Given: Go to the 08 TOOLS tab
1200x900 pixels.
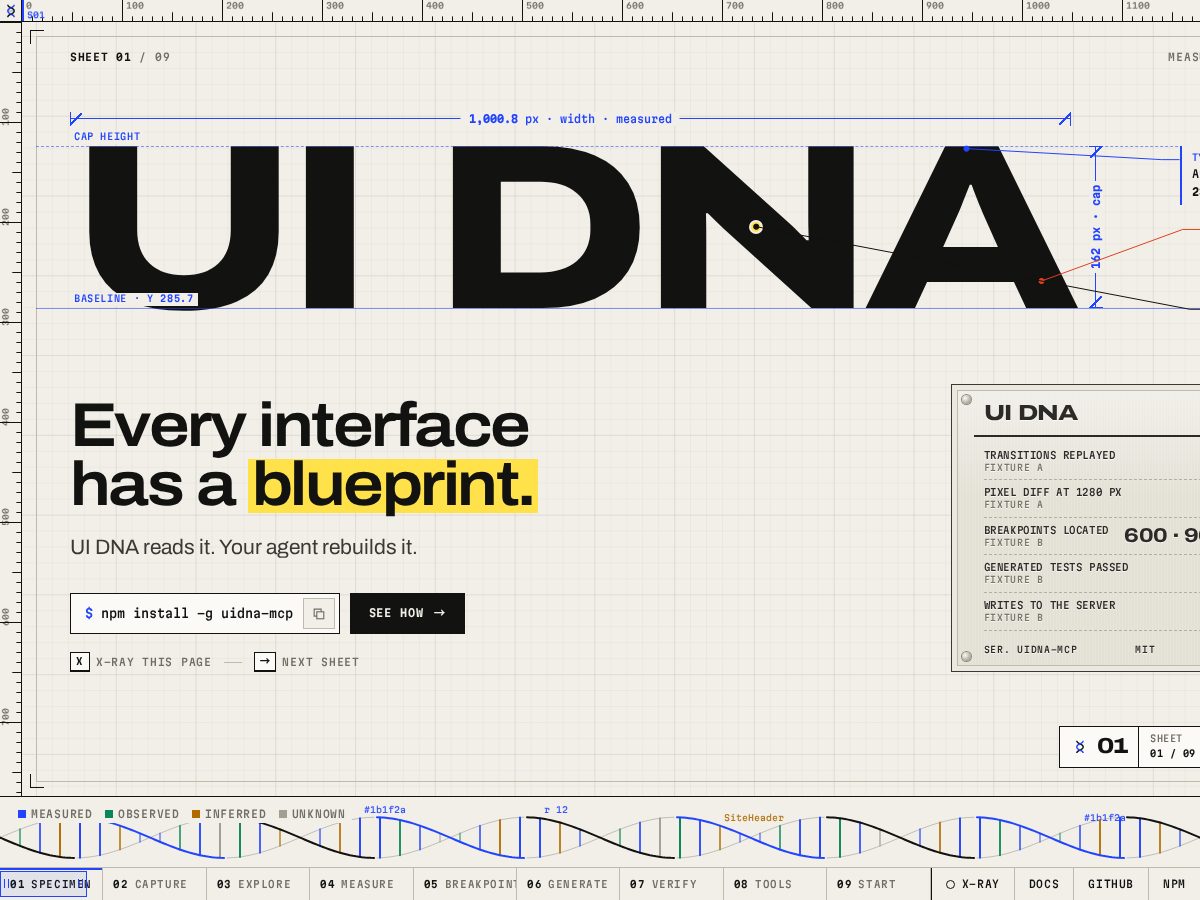Looking at the screenshot, I should (775, 884).
